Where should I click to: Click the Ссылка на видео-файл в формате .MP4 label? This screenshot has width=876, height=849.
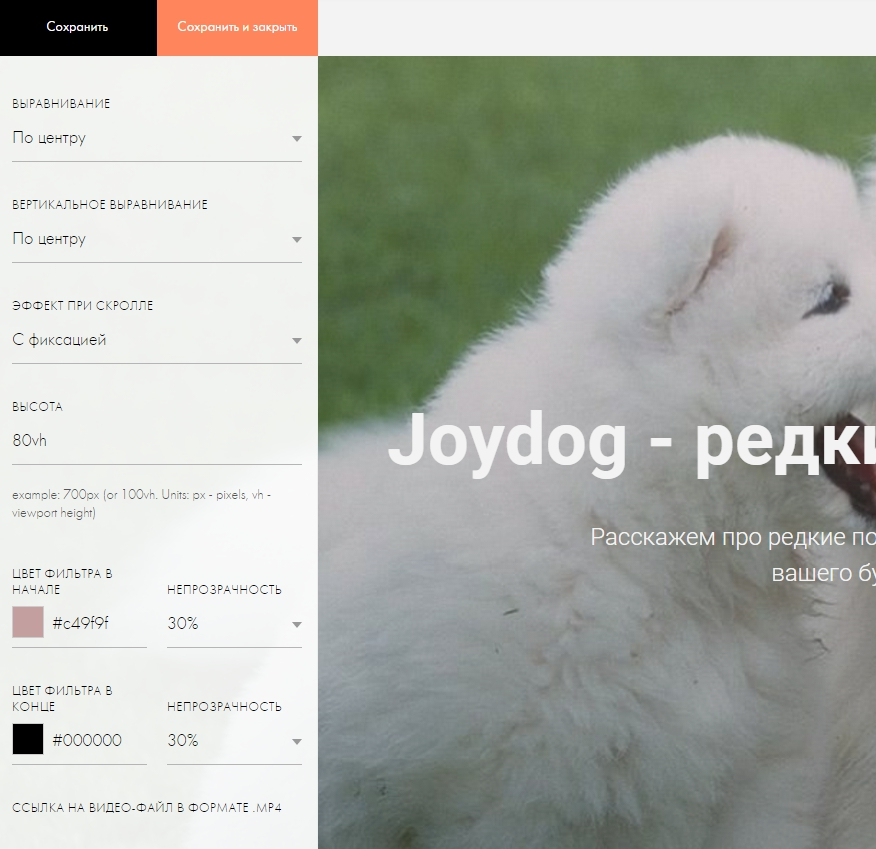[x=147, y=808]
